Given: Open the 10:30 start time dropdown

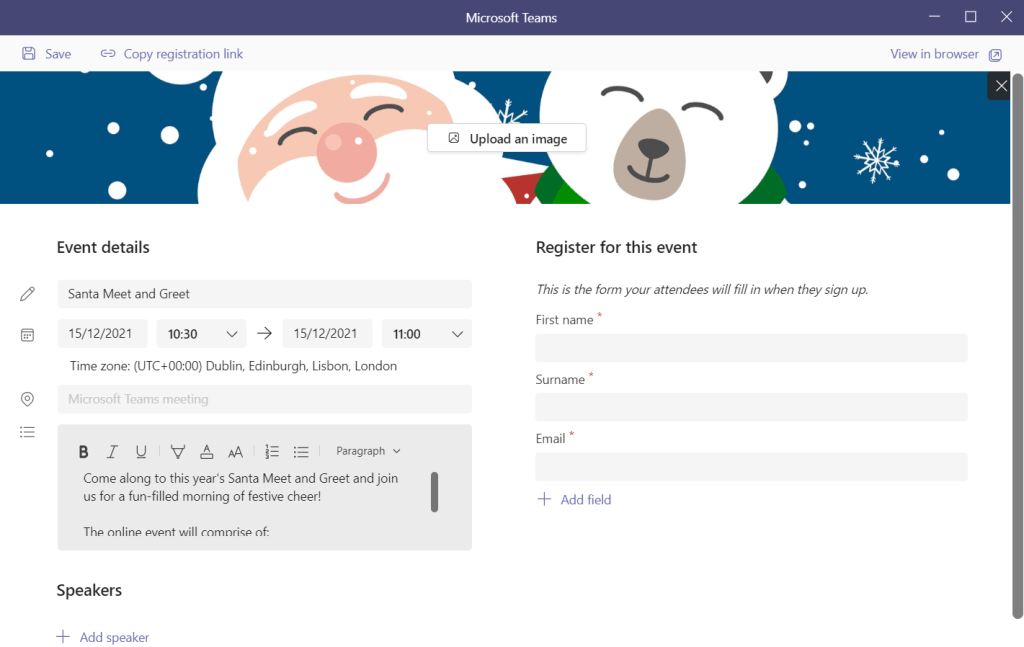Looking at the screenshot, I should click(x=201, y=333).
